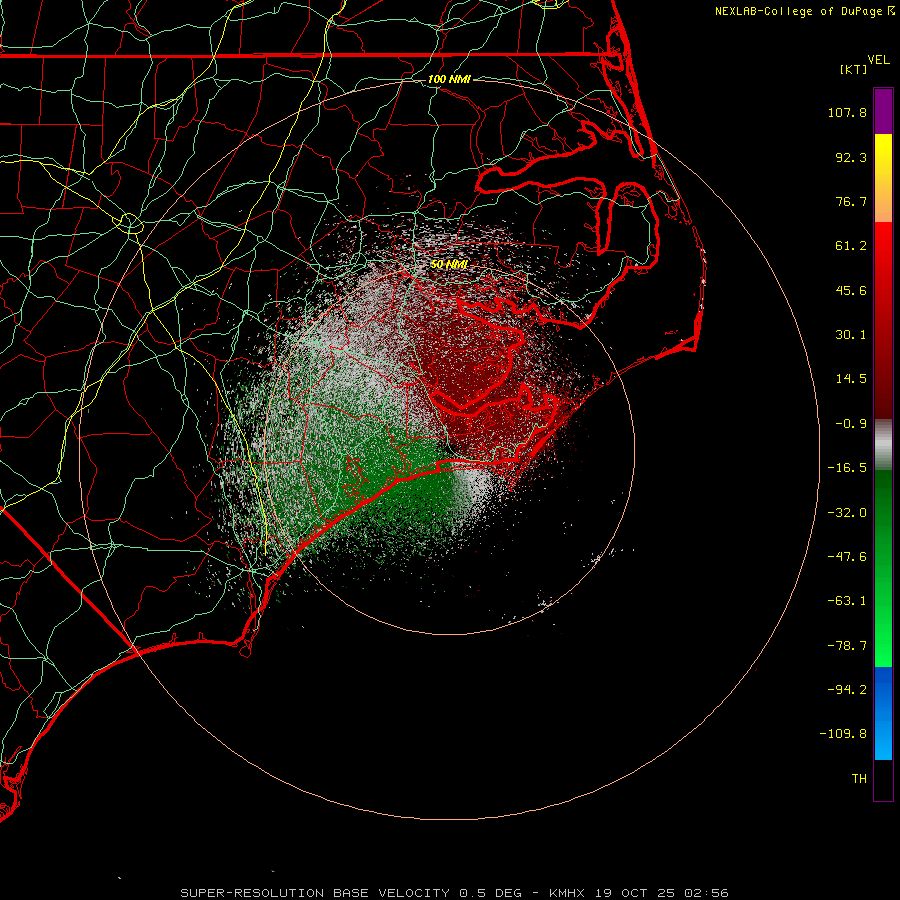This screenshot has width=900, height=900.
Task: Click the 100 NMI range ring label
Action: tap(449, 79)
